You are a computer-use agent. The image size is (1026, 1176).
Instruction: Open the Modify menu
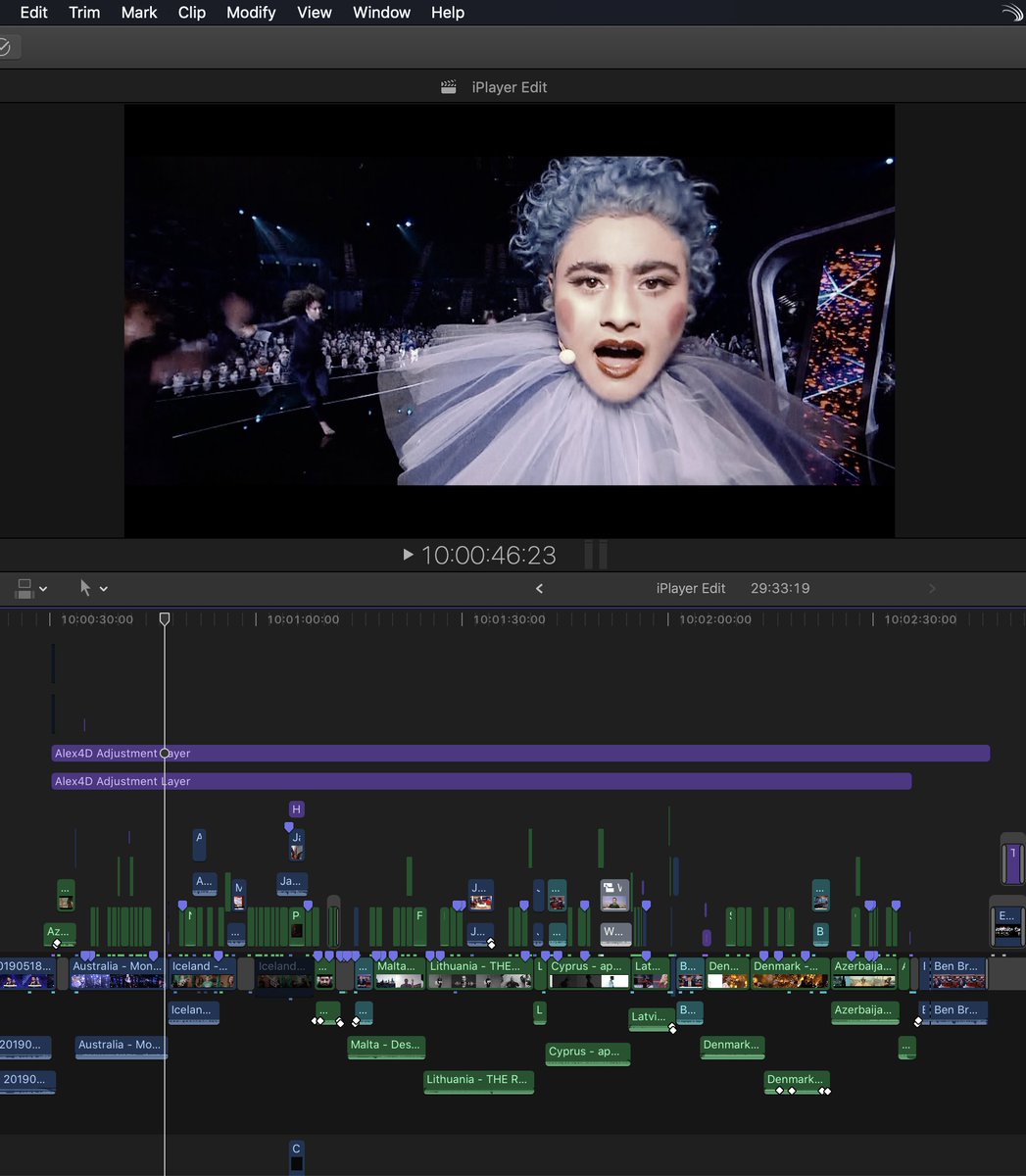251,13
